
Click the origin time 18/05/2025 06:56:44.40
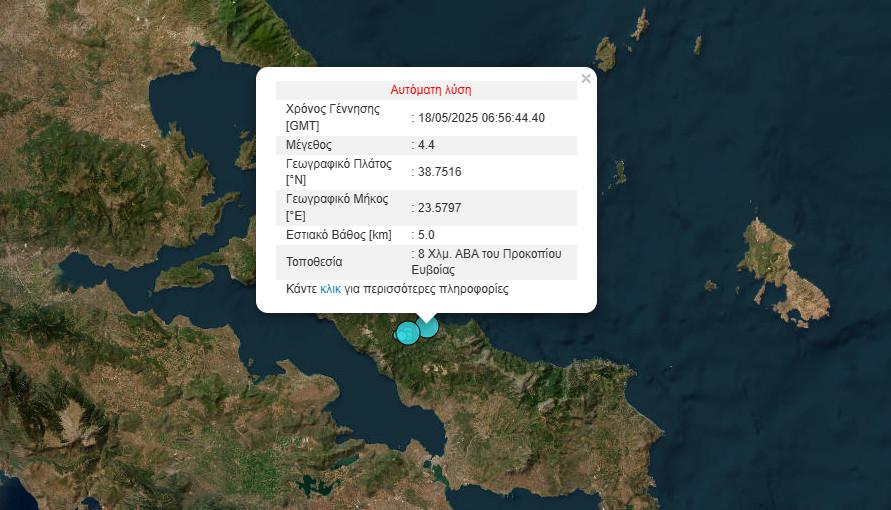(x=481, y=117)
